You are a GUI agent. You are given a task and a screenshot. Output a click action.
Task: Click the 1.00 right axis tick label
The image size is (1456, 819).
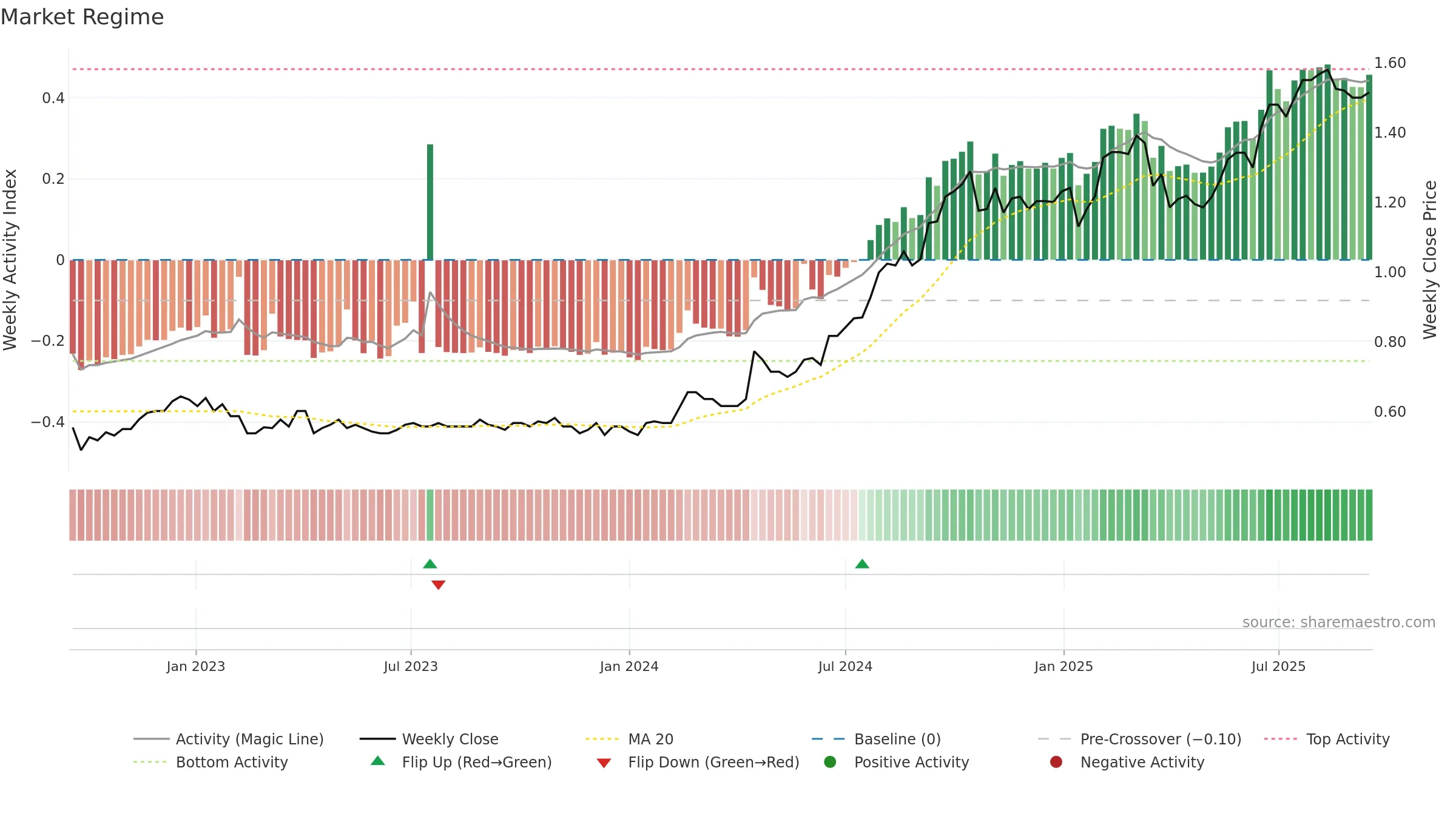click(x=1390, y=272)
